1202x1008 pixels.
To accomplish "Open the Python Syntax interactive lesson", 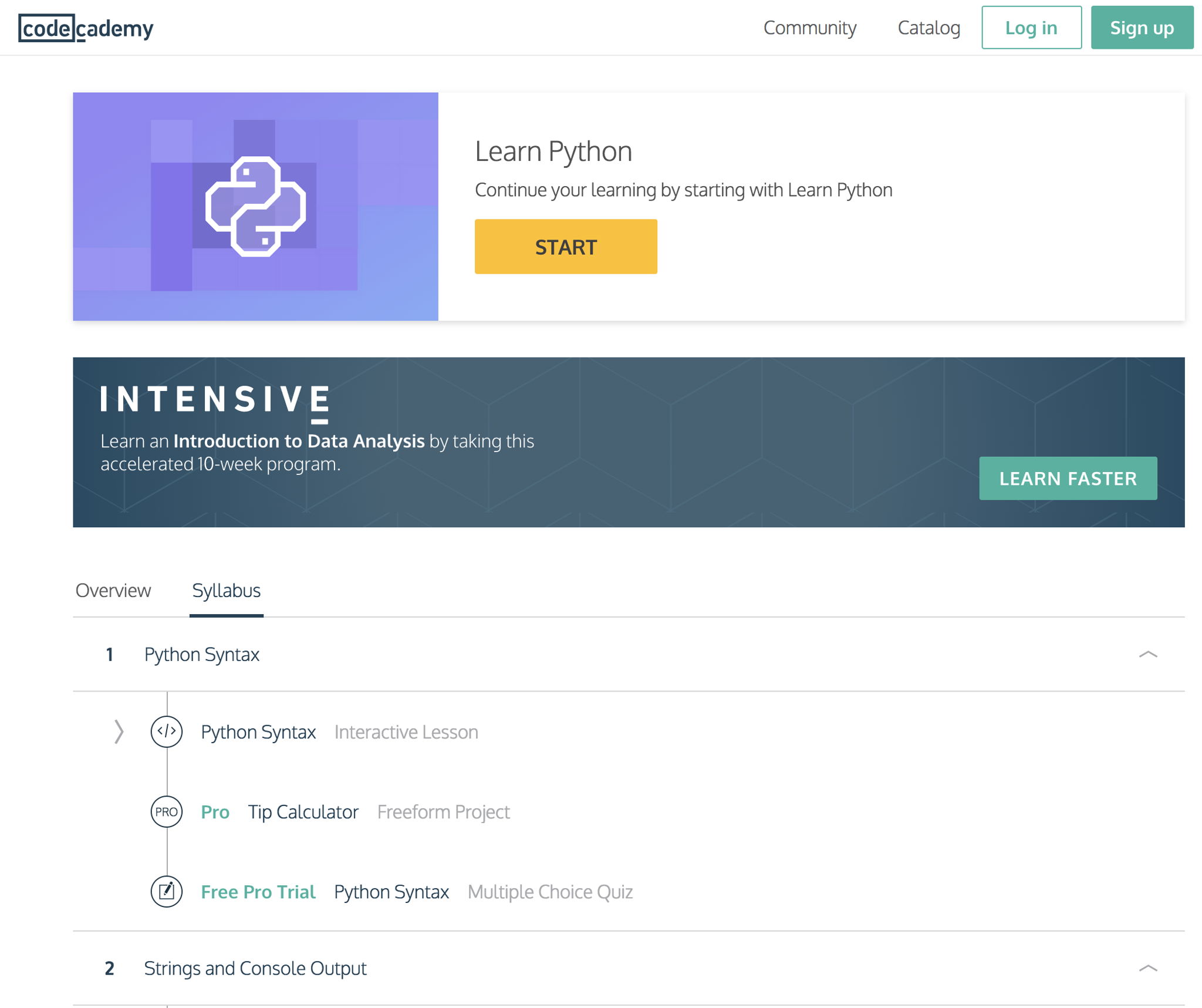I will point(258,732).
